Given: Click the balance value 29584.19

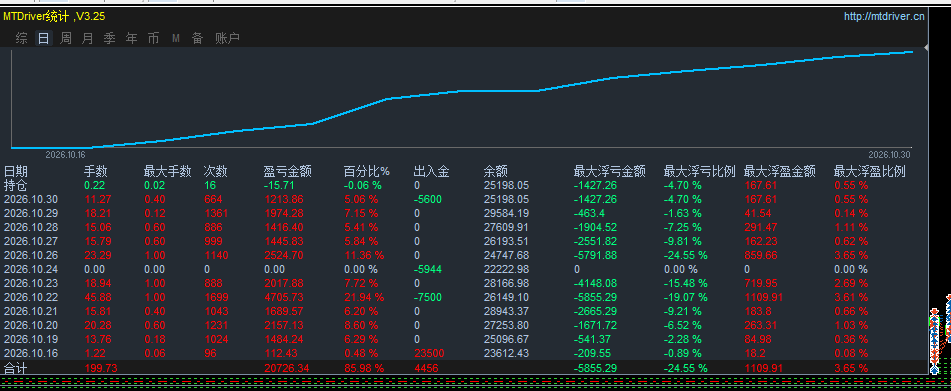Looking at the screenshot, I should pyautogui.click(x=506, y=213).
